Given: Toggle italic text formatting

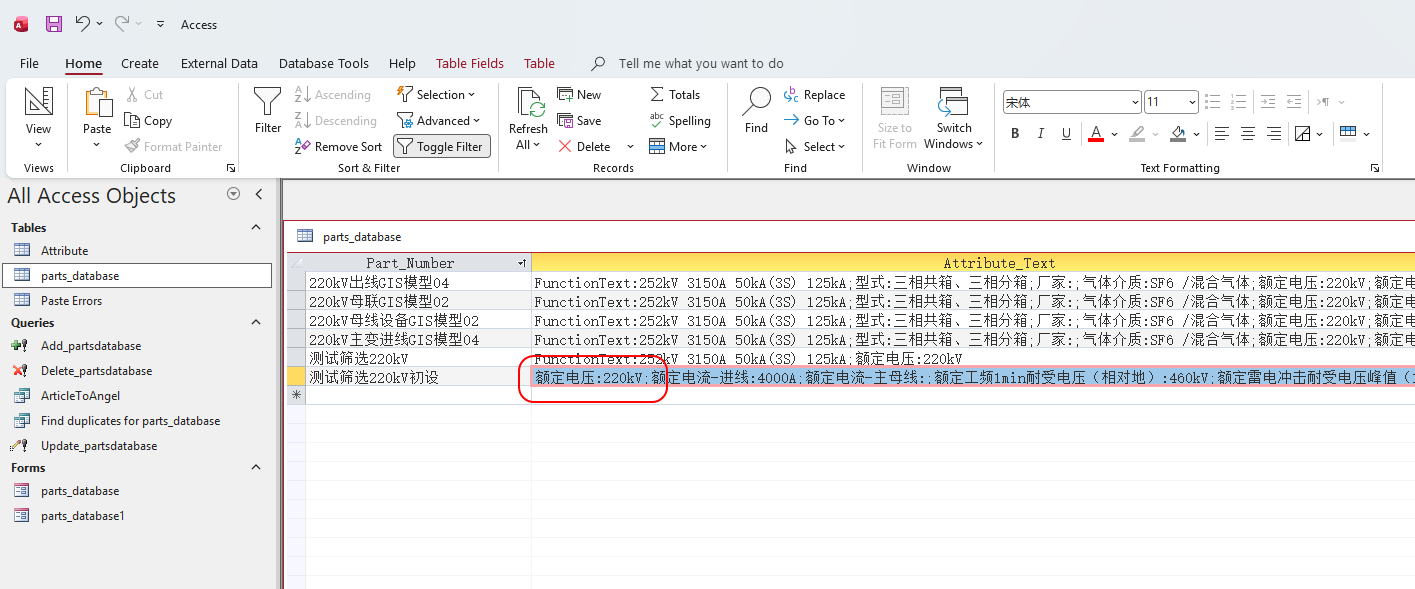Looking at the screenshot, I should pyautogui.click(x=1041, y=134).
